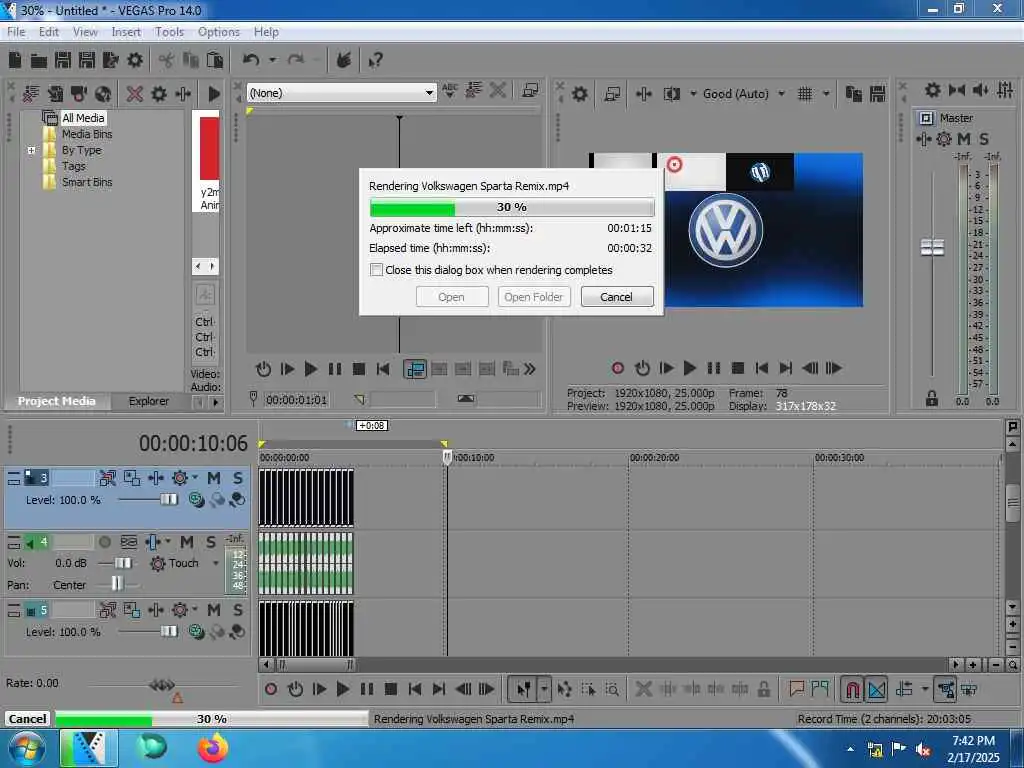Open the Options menu
Image resolution: width=1024 pixels, height=768 pixels.
[x=219, y=32]
